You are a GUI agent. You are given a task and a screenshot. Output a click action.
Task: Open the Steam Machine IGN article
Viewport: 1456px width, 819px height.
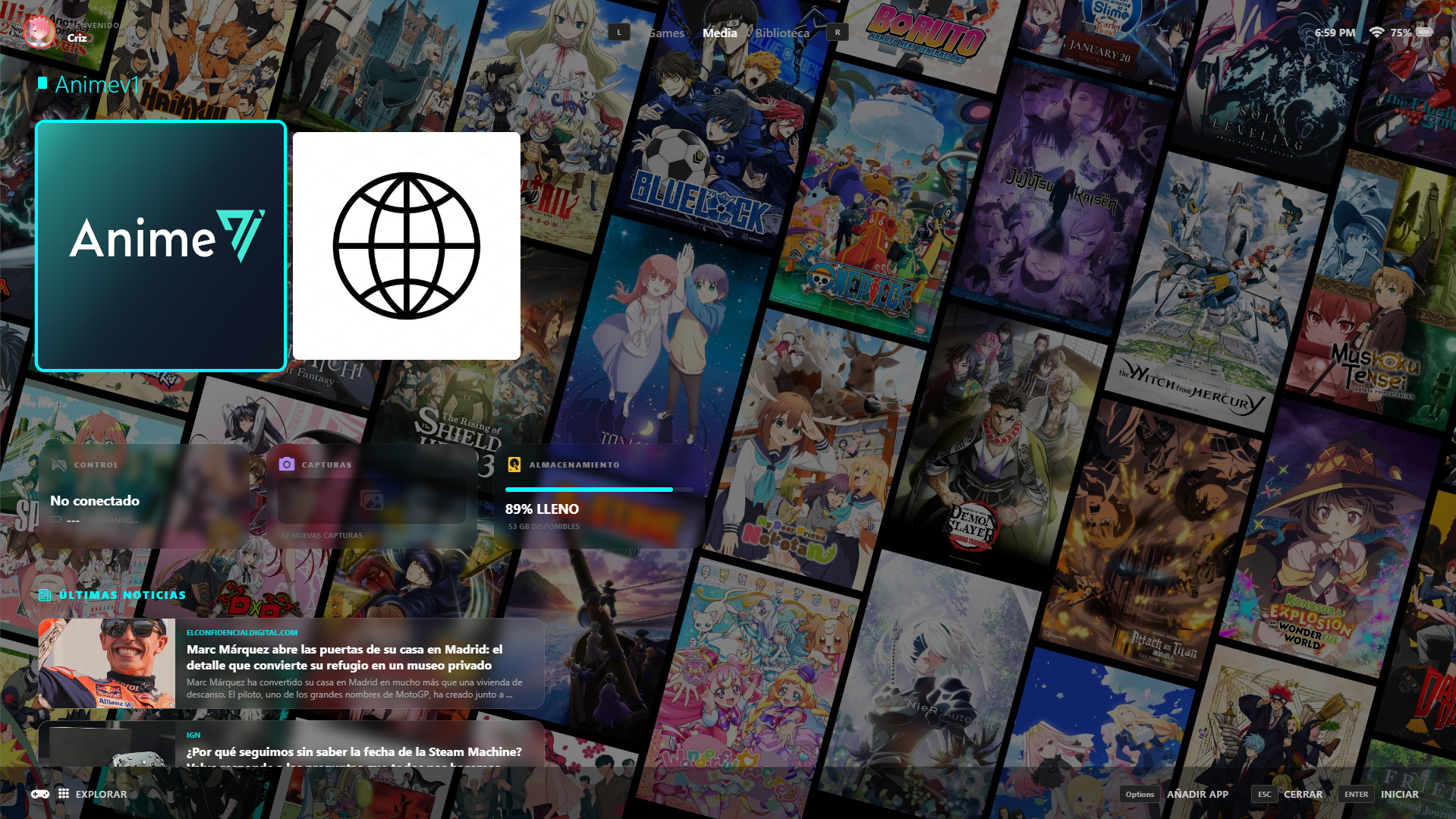tap(291, 744)
